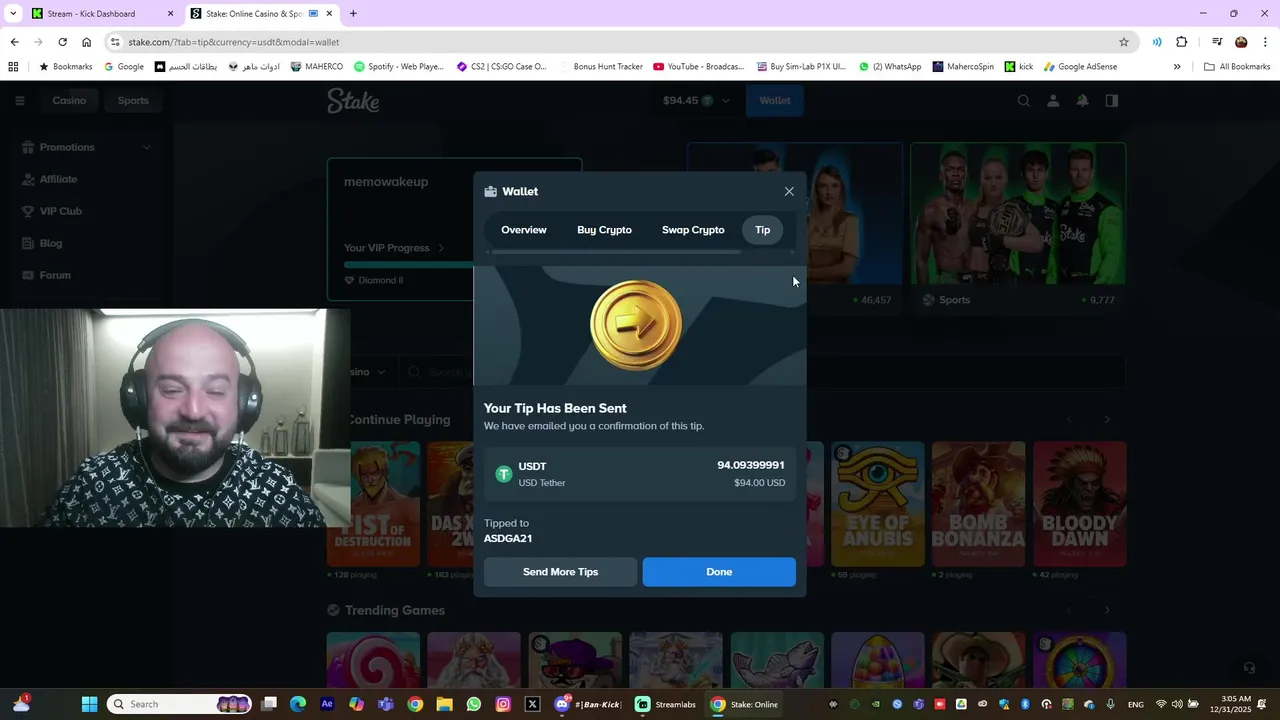Close the Wallet dialog
This screenshot has width=1280, height=720.
tap(789, 191)
